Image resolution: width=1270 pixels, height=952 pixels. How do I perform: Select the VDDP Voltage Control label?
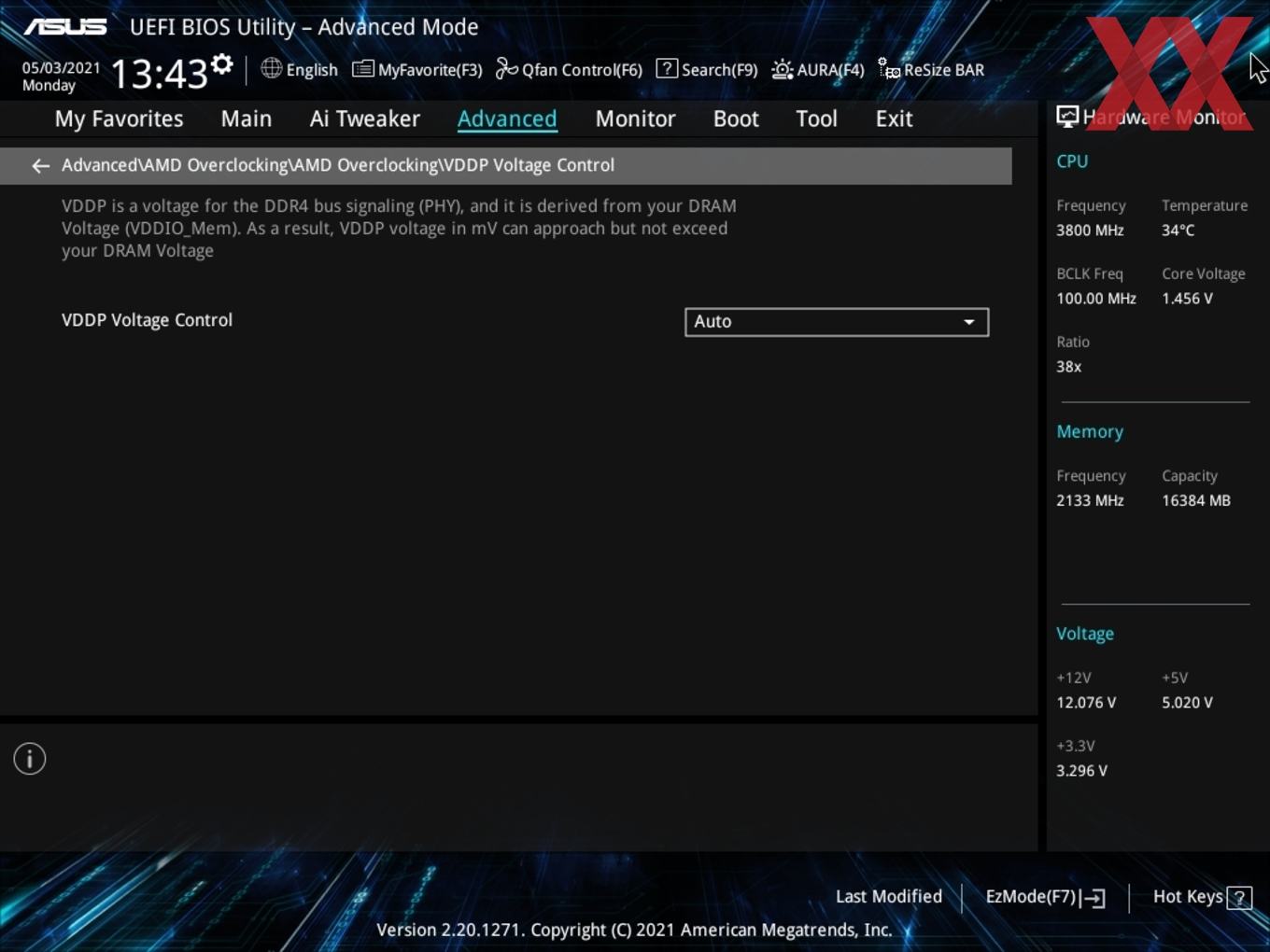click(x=147, y=320)
